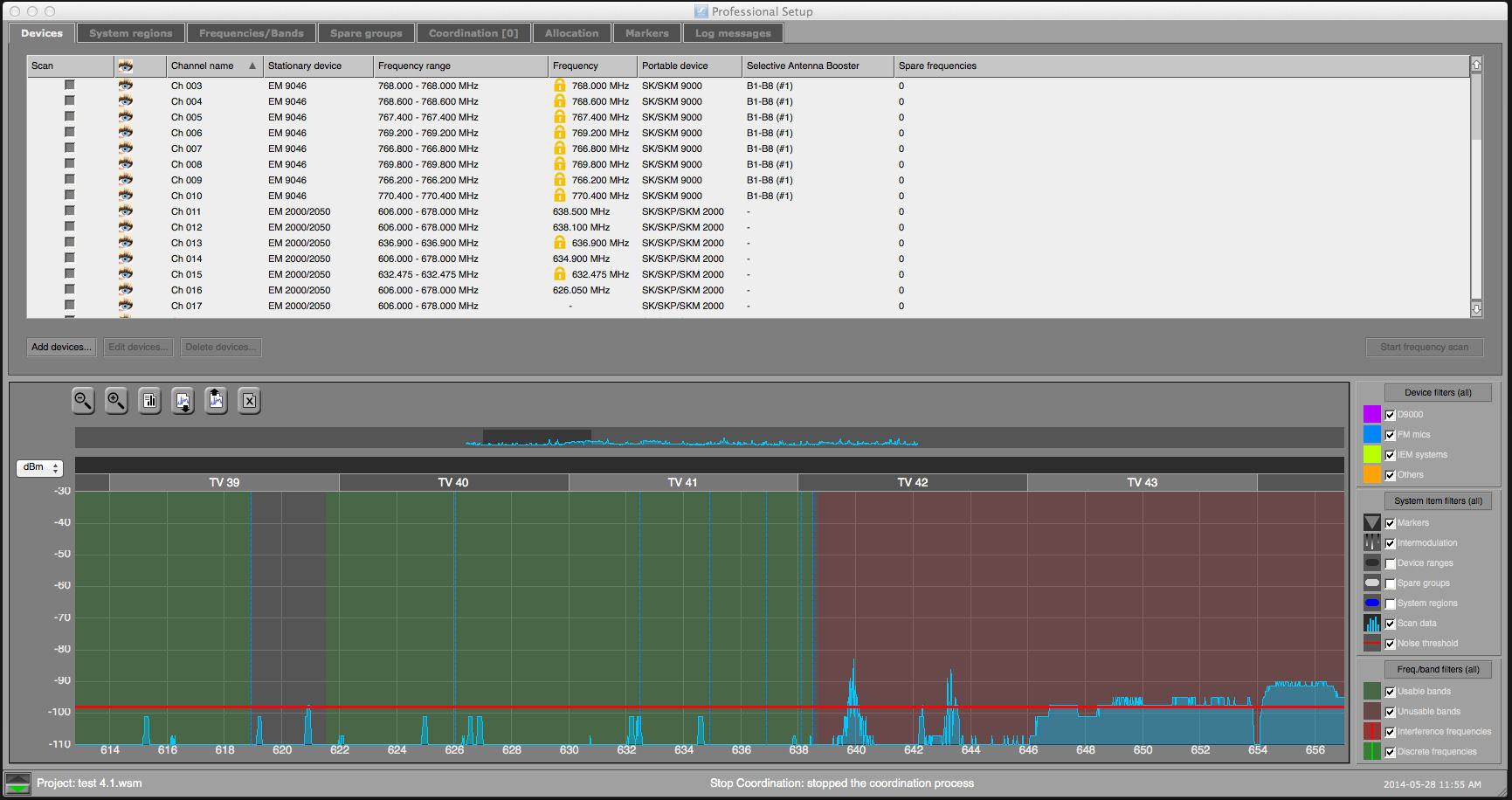The image size is (1512, 800).
Task: Uncheck the Scan data filter
Action: pyautogui.click(x=1390, y=624)
